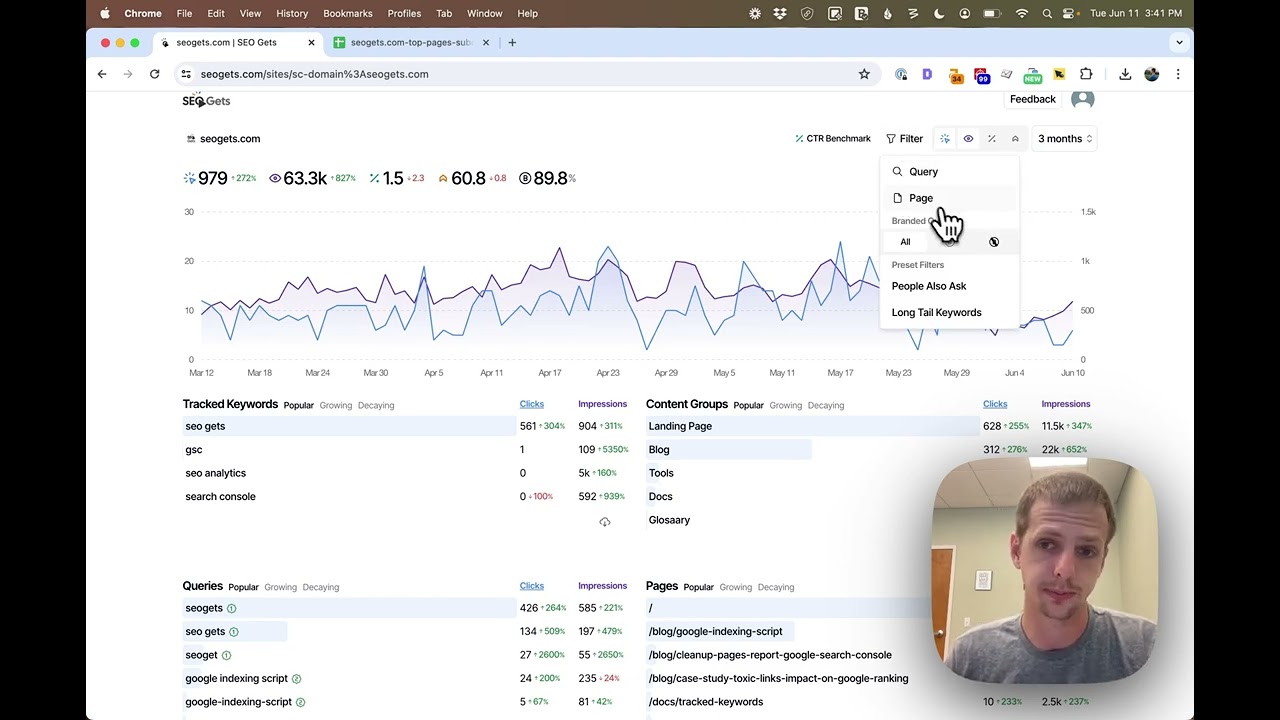Click the icon next to 'google indexing script' query

pos(296,679)
